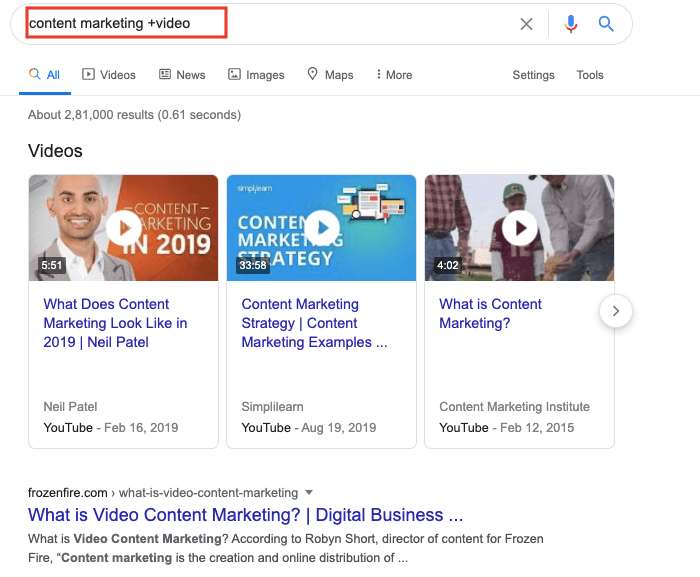Screen dimensions: 700x577
Task: Click the Simplilearn channel name
Action: coord(272,406)
